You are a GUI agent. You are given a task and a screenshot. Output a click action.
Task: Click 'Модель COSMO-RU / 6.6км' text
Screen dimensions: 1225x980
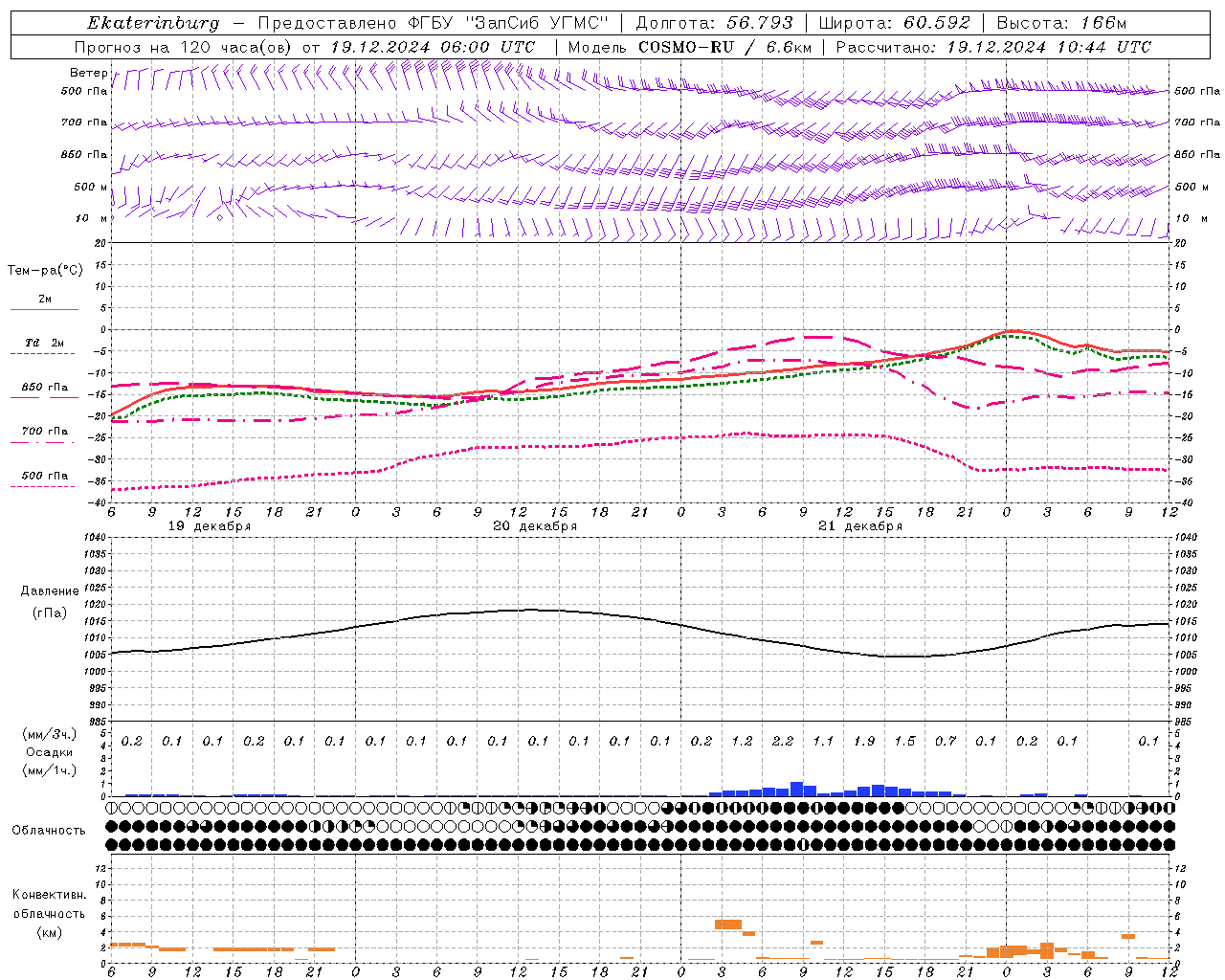point(689,47)
